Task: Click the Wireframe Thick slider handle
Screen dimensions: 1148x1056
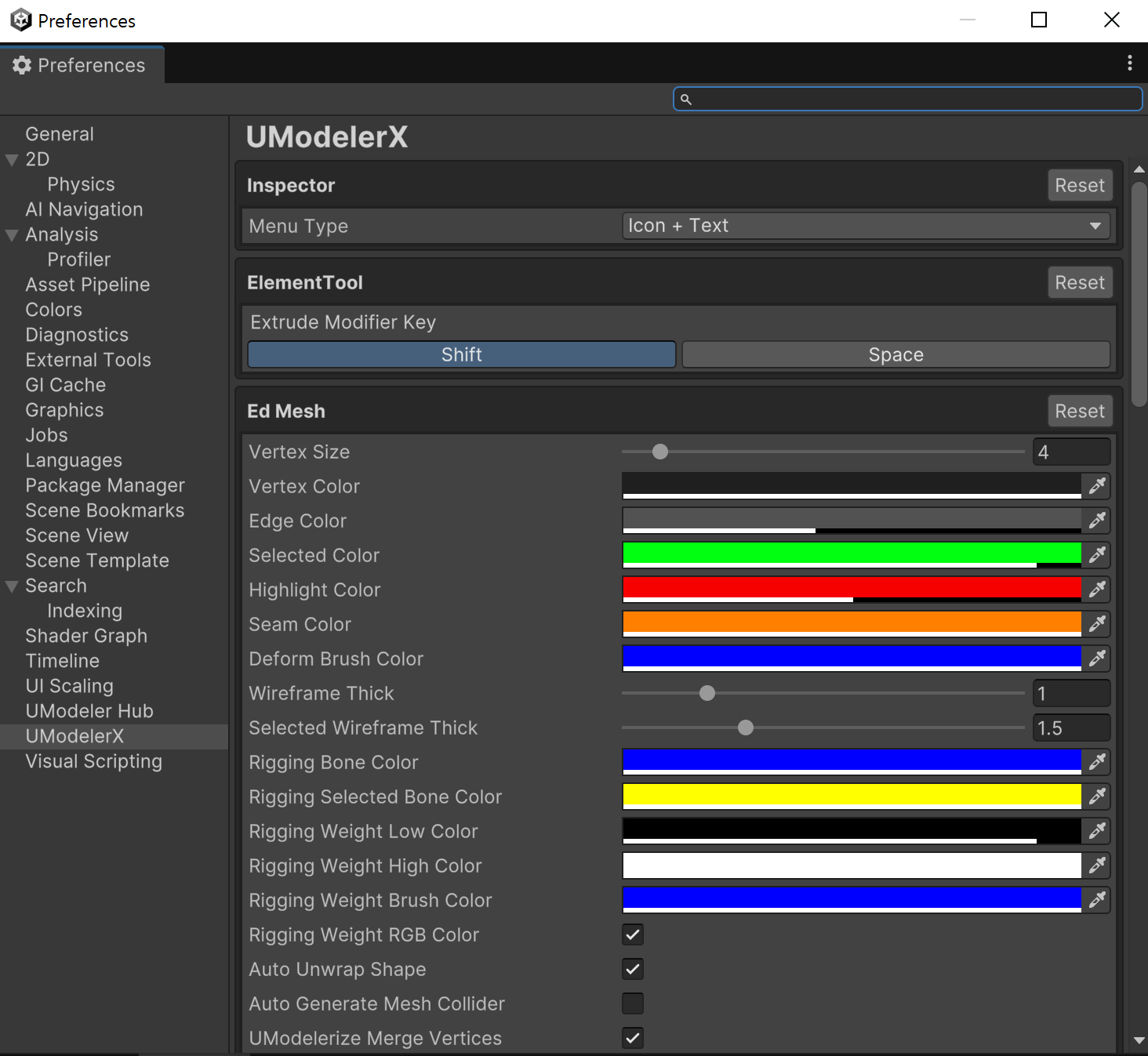Action: click(707, 693)
